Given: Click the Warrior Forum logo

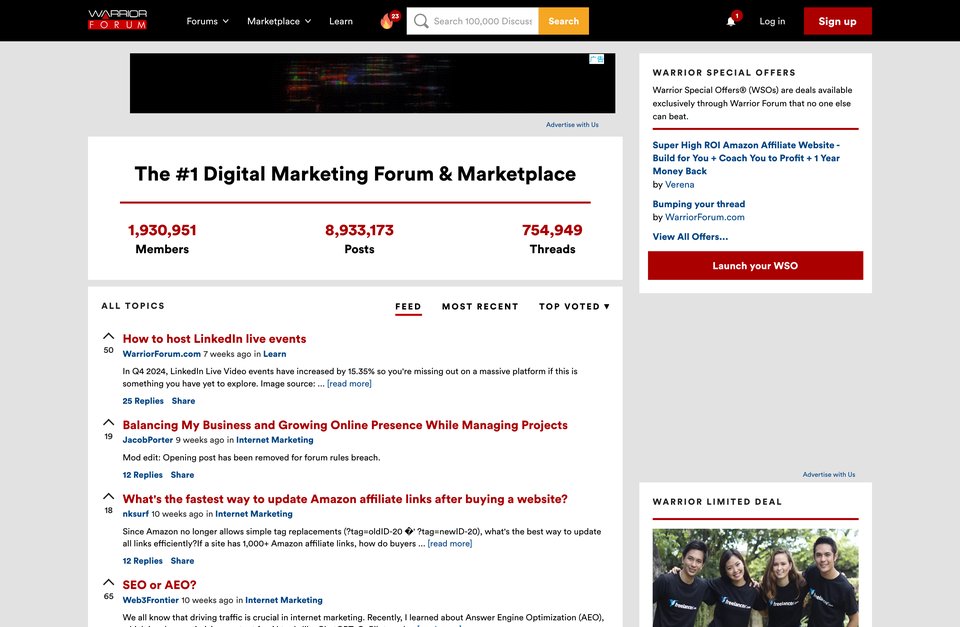Looking at the screenshot, I should coord(118,20).
